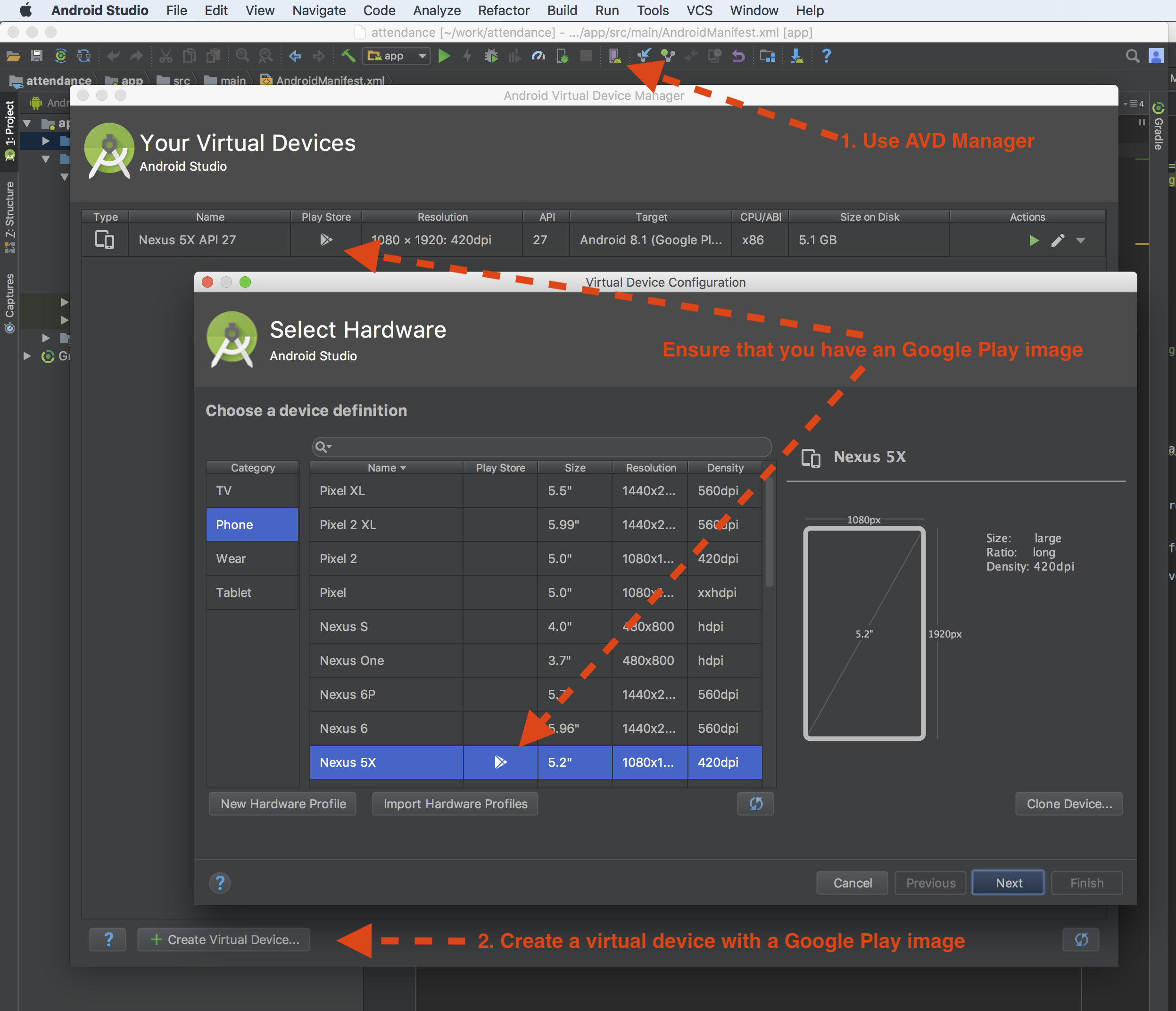Click the VCS Update Project icon
The image size is (1176, 1011).
point(644,56)
